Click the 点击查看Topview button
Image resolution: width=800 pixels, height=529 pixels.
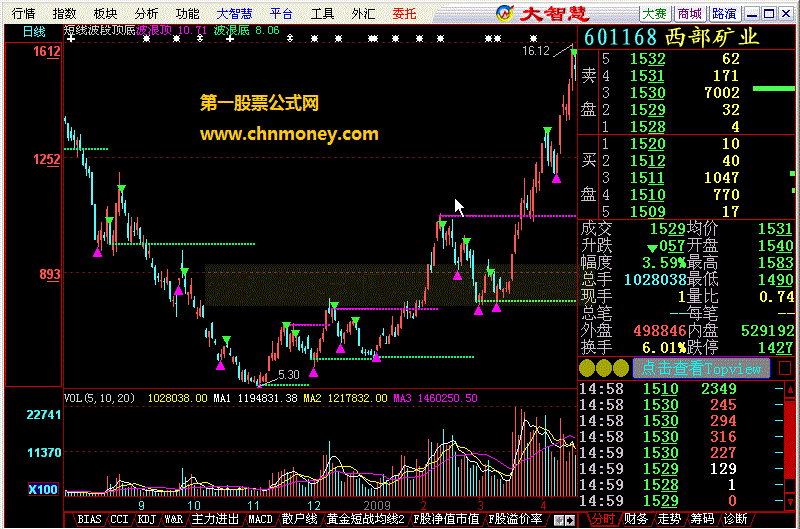(x=701, y=368)
